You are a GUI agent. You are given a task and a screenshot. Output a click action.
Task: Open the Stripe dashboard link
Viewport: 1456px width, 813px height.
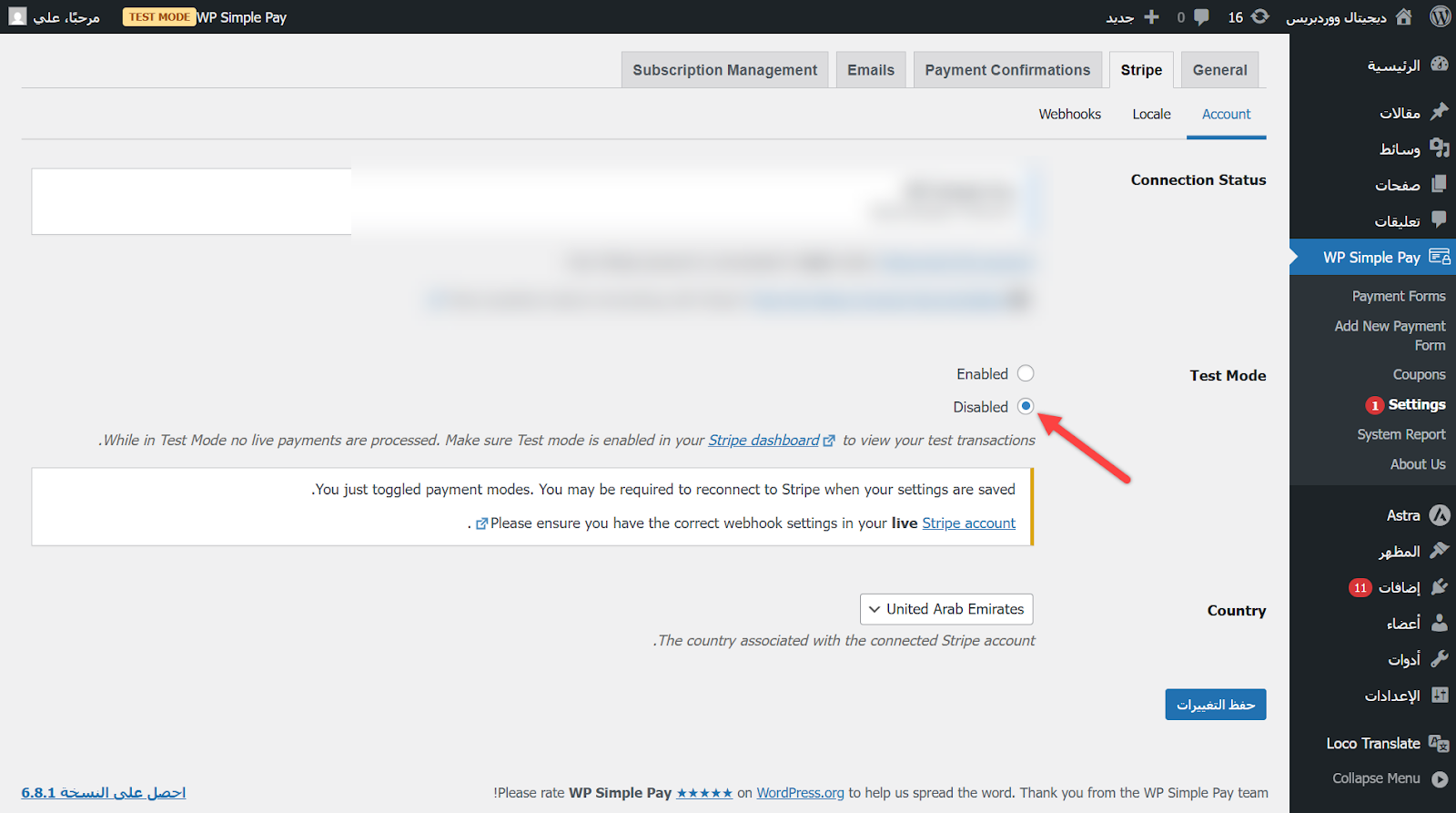[763, 441]
